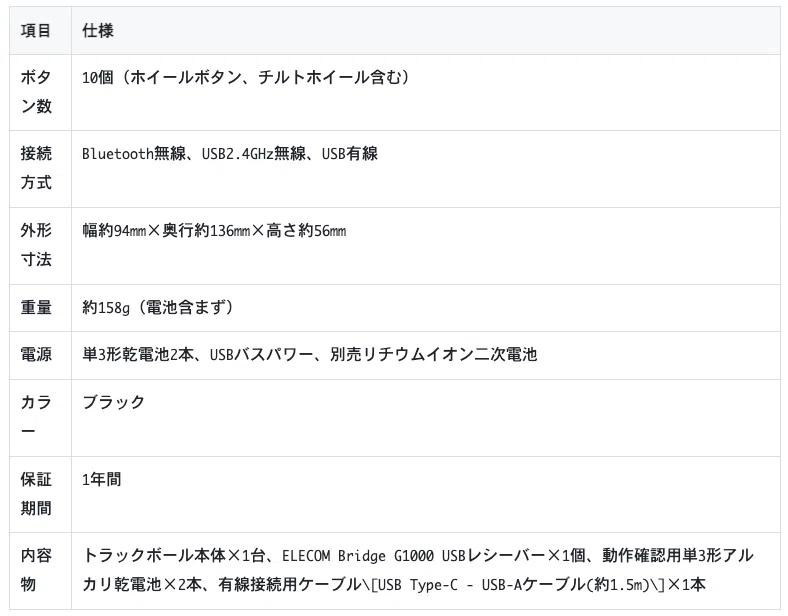Click the 1年間 warranty value

102,479
